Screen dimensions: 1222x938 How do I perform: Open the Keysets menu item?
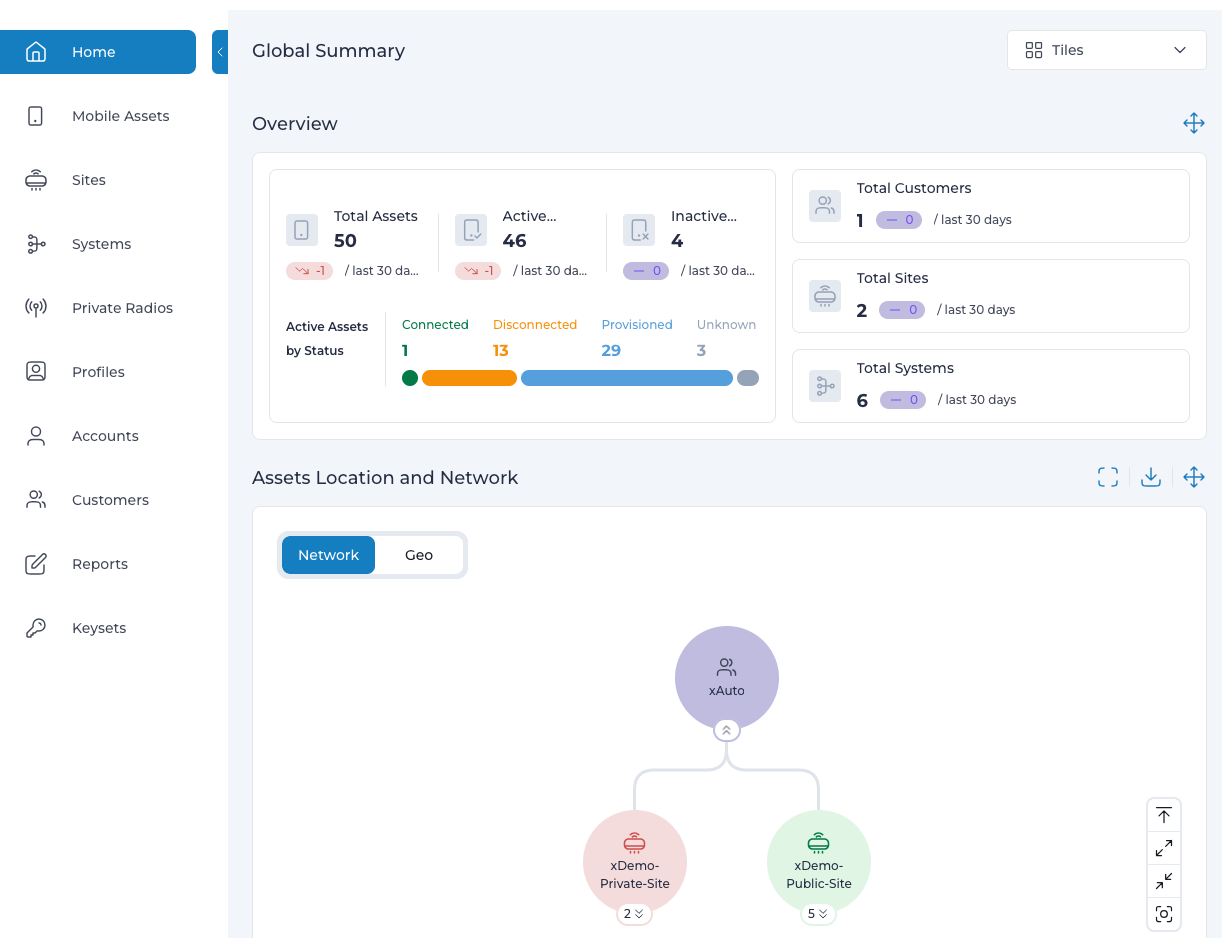pyautogui.click(x=98, y=628)
